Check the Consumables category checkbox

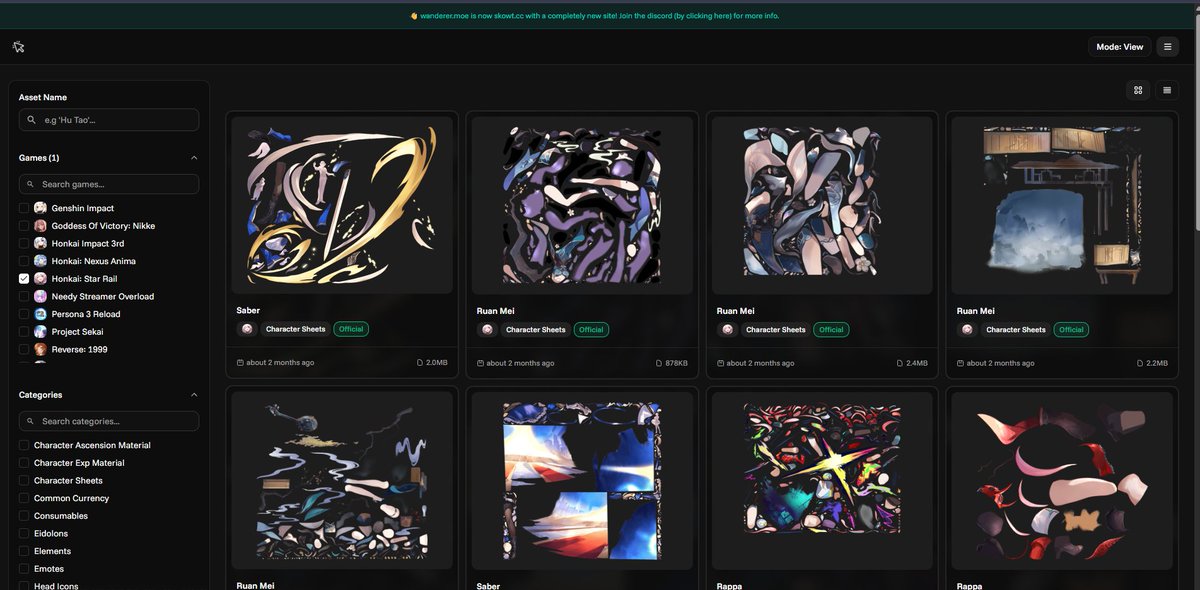(x=24, y=516)
